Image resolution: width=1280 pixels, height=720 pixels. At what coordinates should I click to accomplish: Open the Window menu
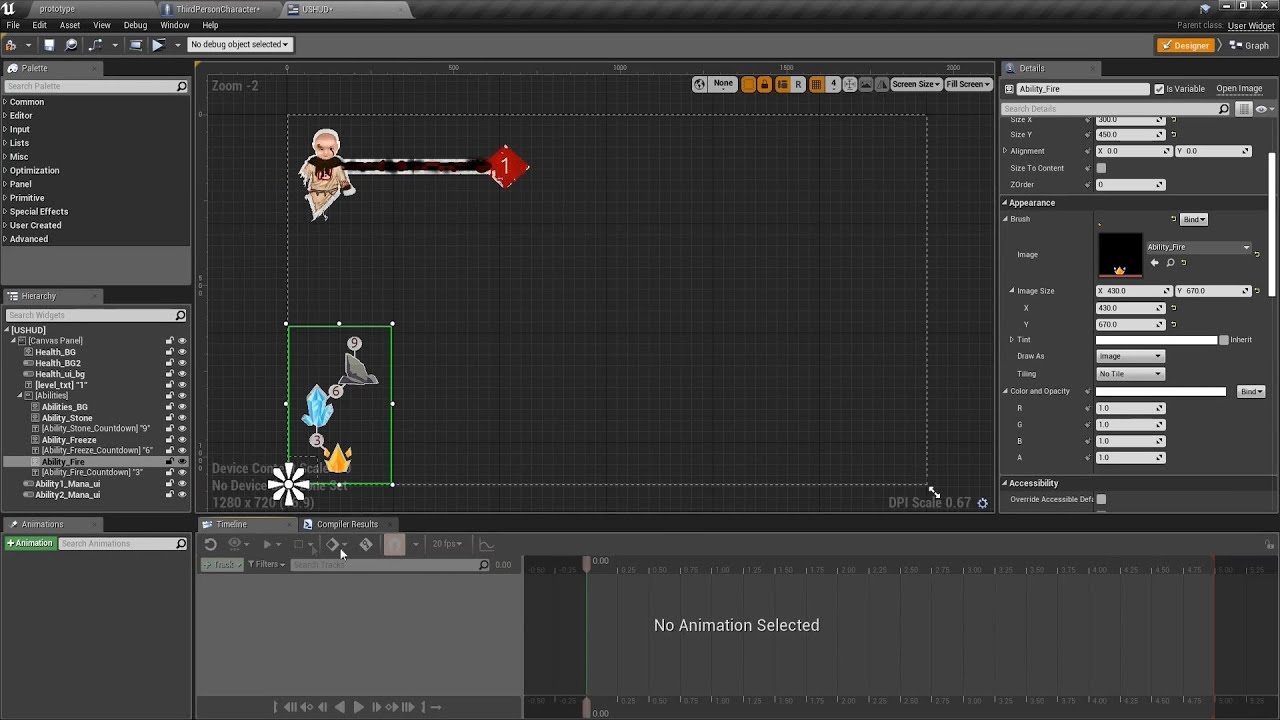click(174, 25)
